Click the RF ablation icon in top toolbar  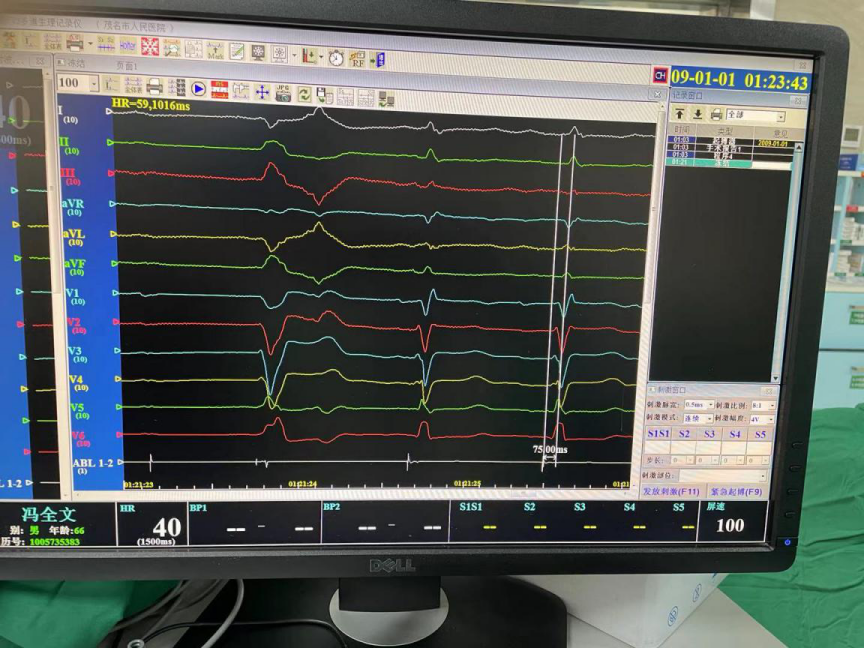tap(357, 60)
